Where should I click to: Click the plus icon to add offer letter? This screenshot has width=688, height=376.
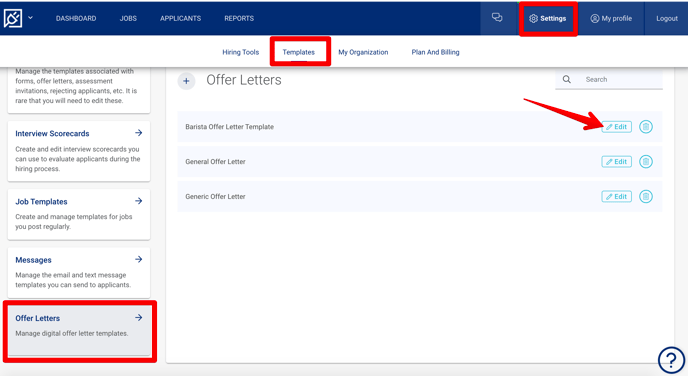click(186, 81)
